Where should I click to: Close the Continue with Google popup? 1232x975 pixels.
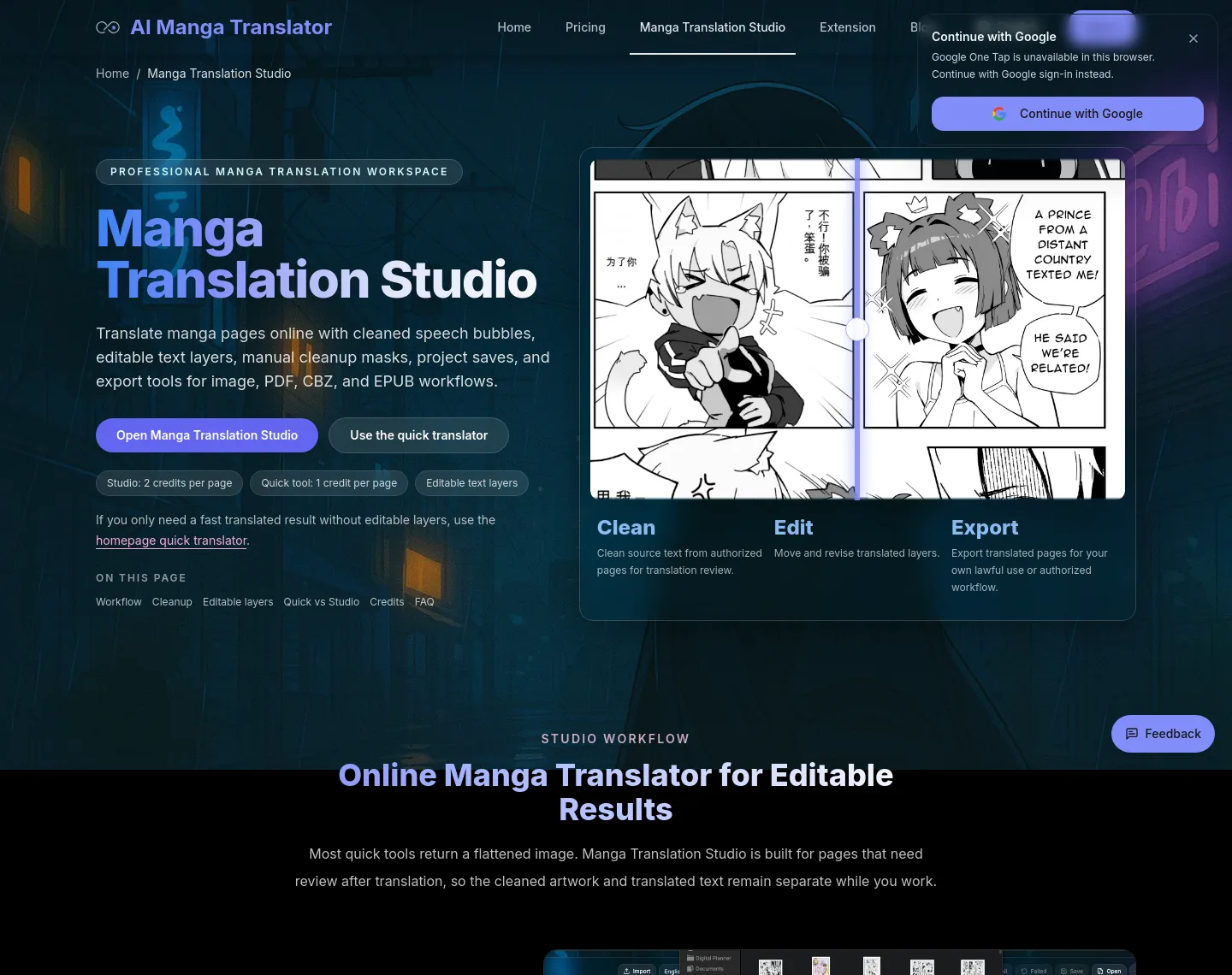point(1193,38)
